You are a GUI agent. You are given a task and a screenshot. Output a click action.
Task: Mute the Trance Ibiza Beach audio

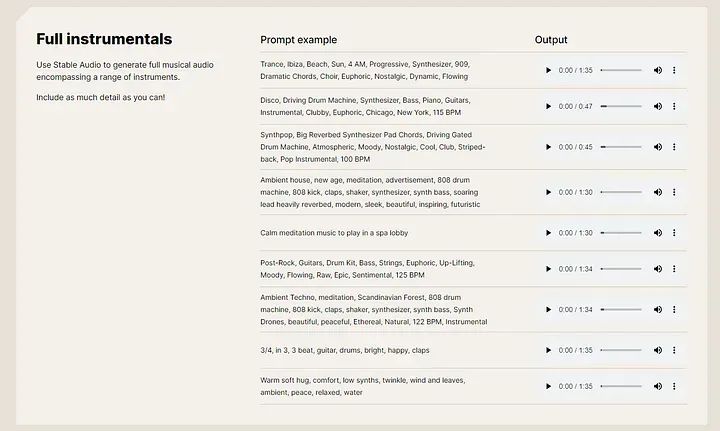tap(658, 70)
